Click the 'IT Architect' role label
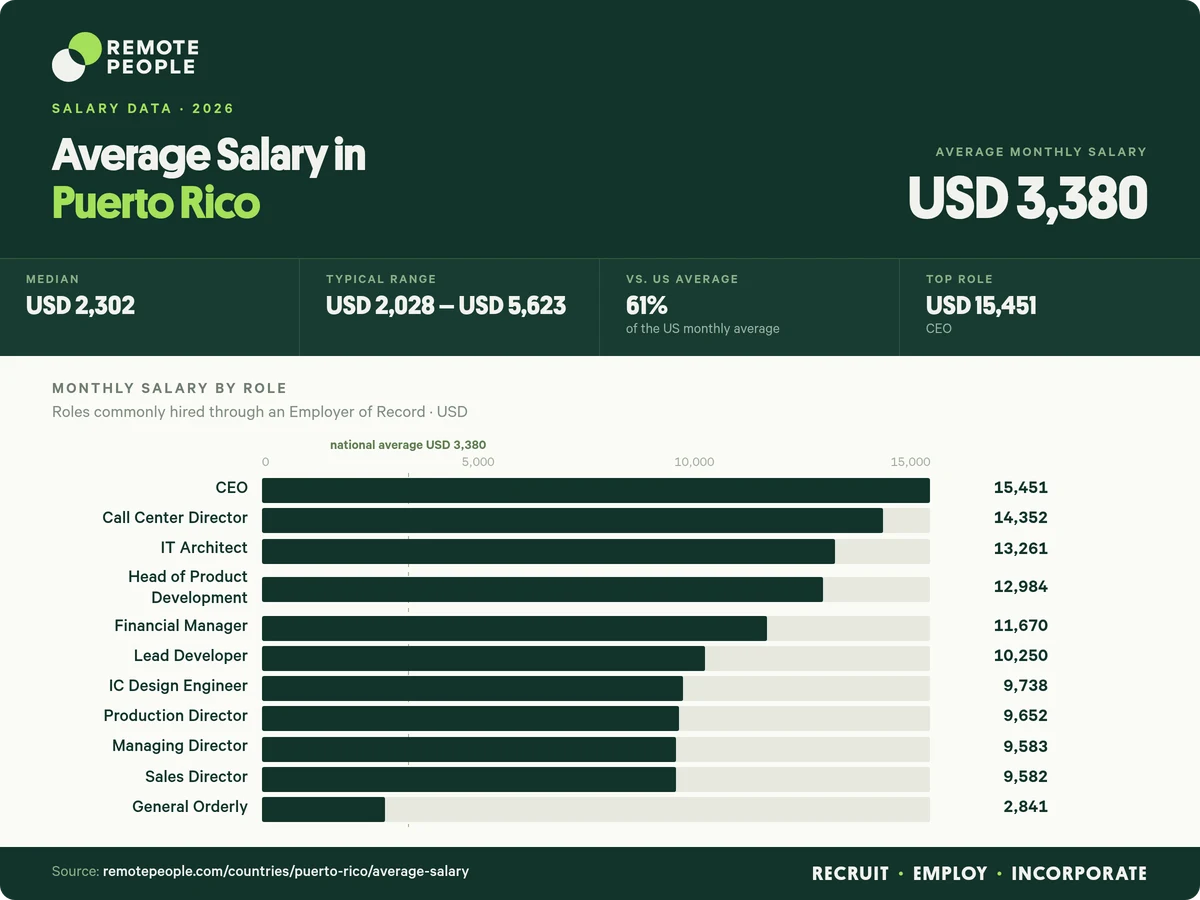 (x=204, y=548)
